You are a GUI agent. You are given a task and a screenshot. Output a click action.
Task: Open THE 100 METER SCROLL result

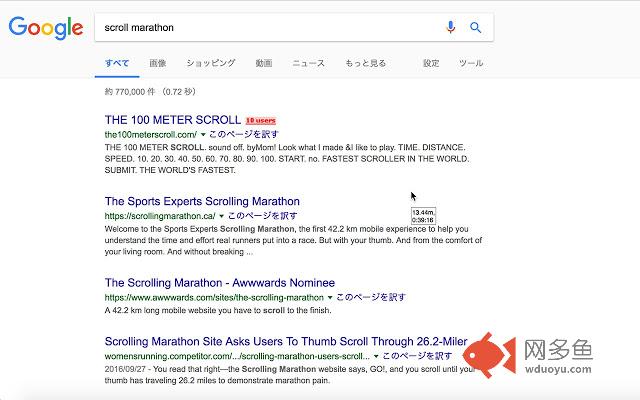point(173,120)
